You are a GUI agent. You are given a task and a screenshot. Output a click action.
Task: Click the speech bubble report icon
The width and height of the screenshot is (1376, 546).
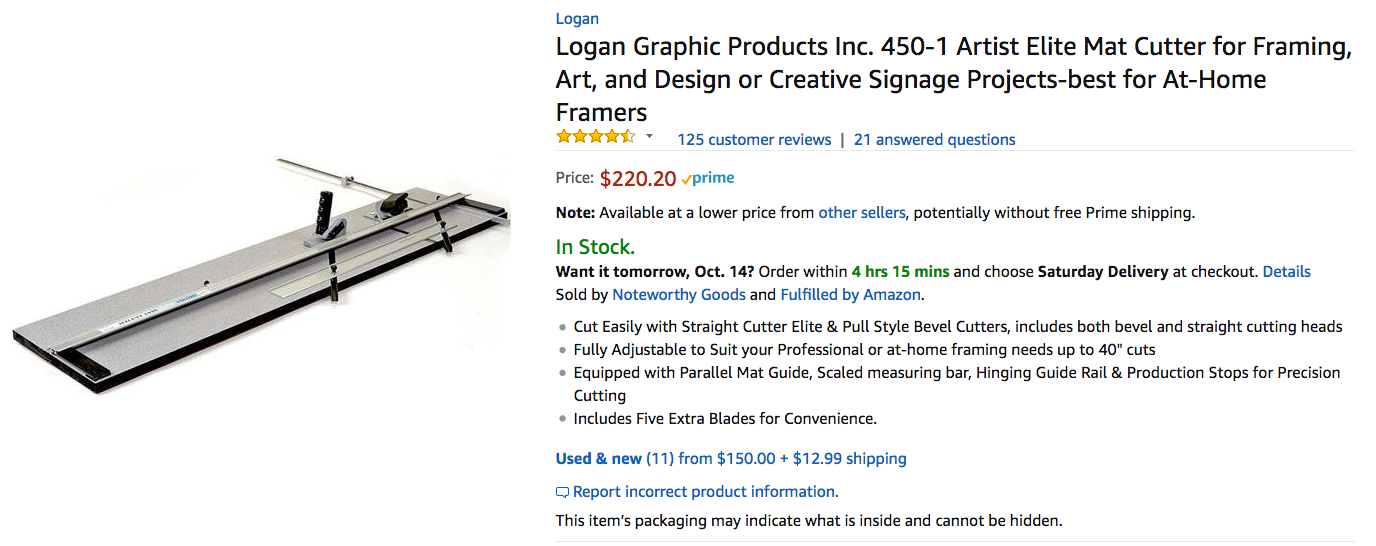(x=562, y=492)
